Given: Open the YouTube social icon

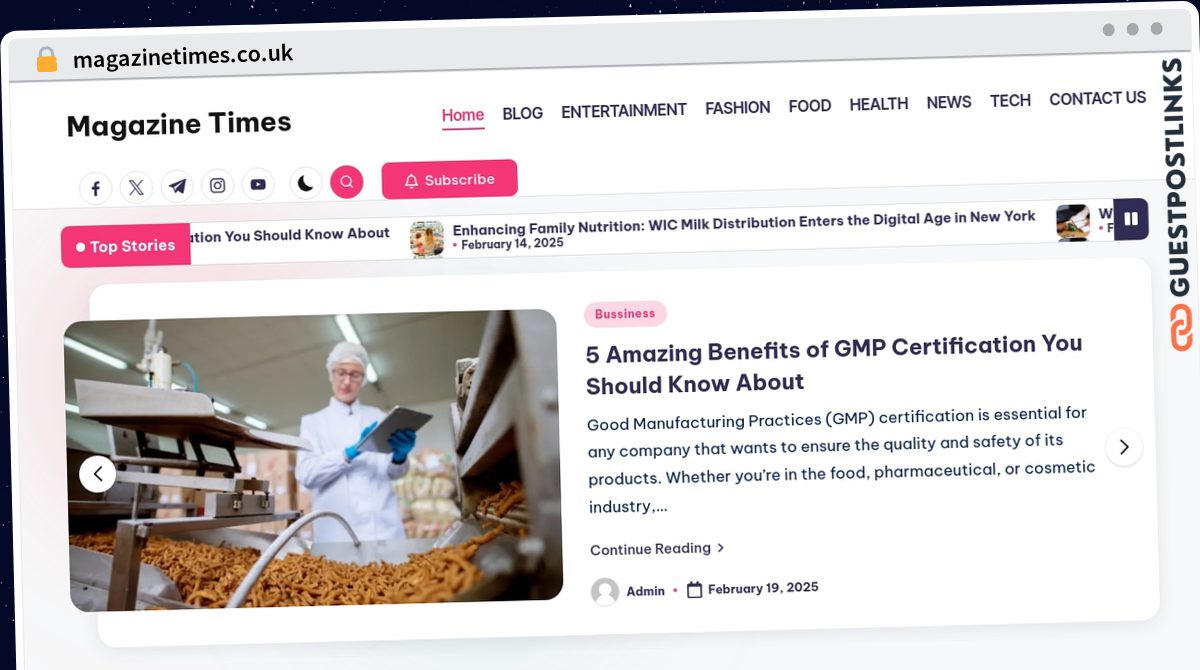Looking at the screenshot, I should (x=258, y=184).
